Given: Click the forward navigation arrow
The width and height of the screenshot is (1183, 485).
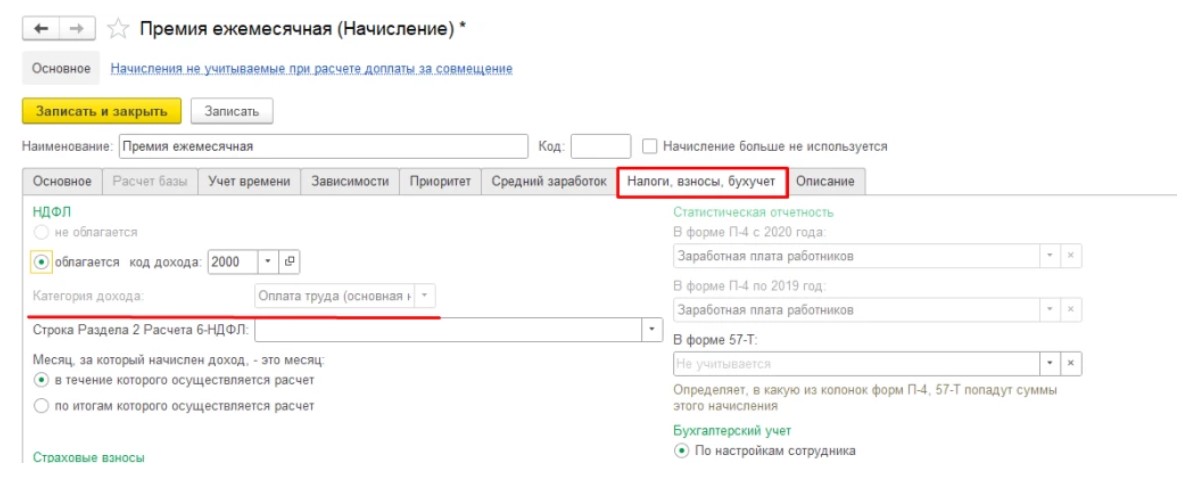Looking at the screenshot, I should [x=75, y=29].
